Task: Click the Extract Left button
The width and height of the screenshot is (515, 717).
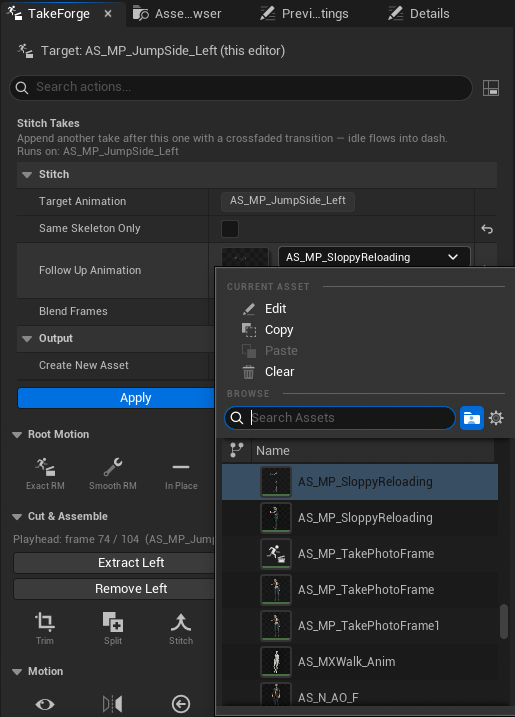Action: [x=114, y=563]
